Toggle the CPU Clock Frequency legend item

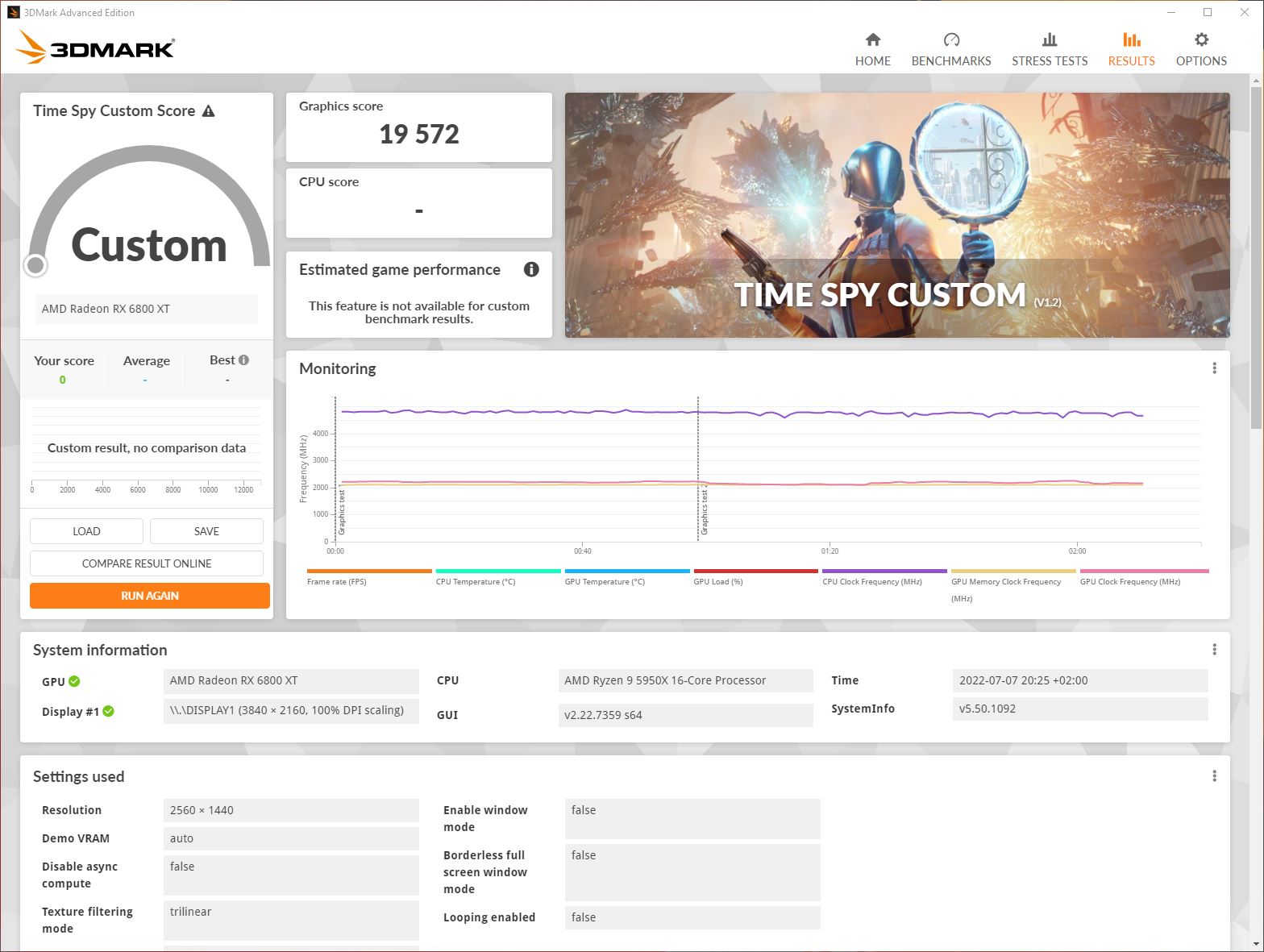coord(884,578)
